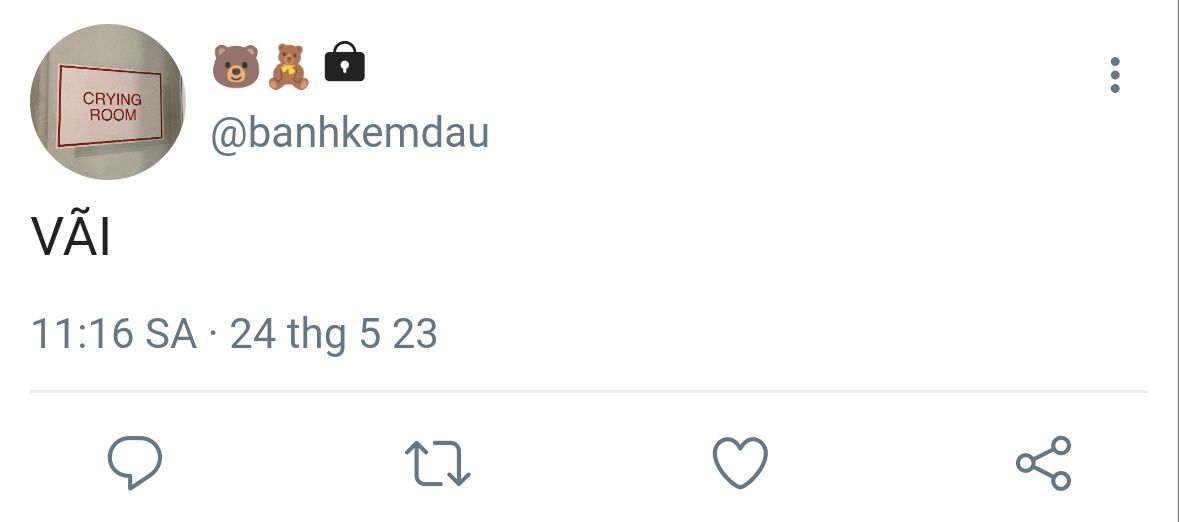This screenshot has height=522, width=1179.
Task: Toggle retweet for the VÃI post
Action: (x=438, y=463)
